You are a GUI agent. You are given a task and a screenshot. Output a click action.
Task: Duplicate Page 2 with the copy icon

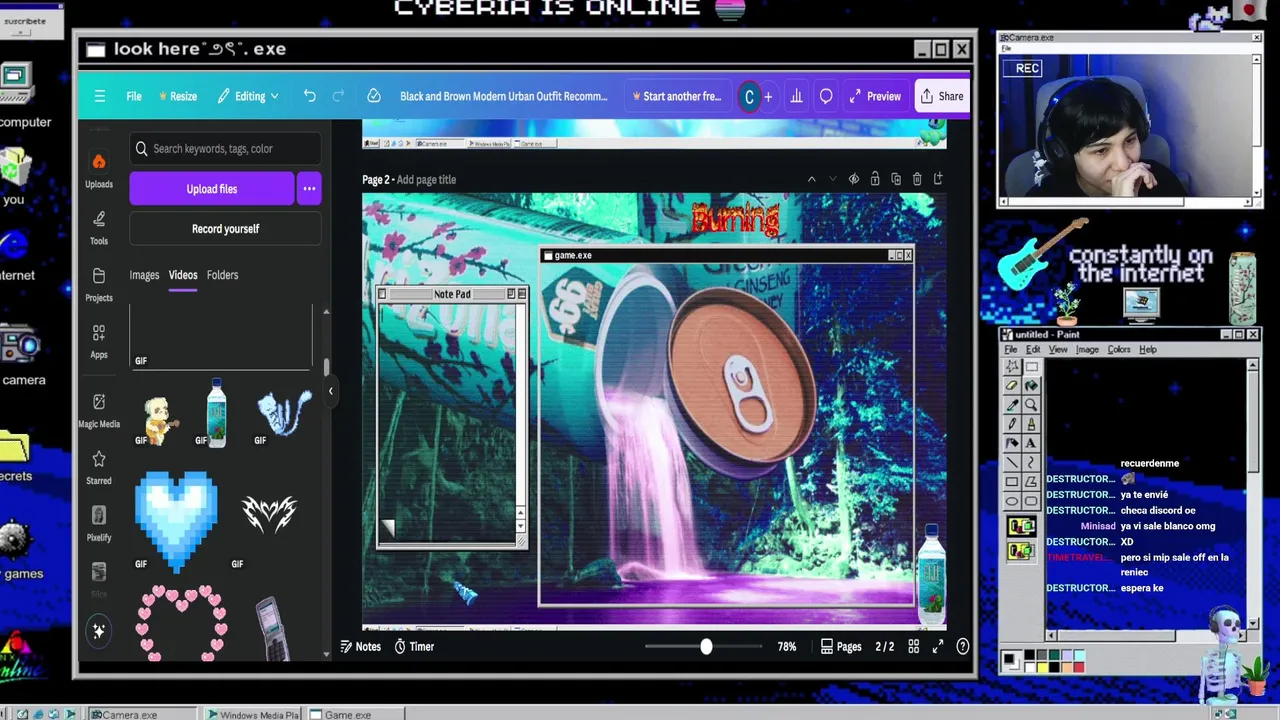[x=896, y=179]
